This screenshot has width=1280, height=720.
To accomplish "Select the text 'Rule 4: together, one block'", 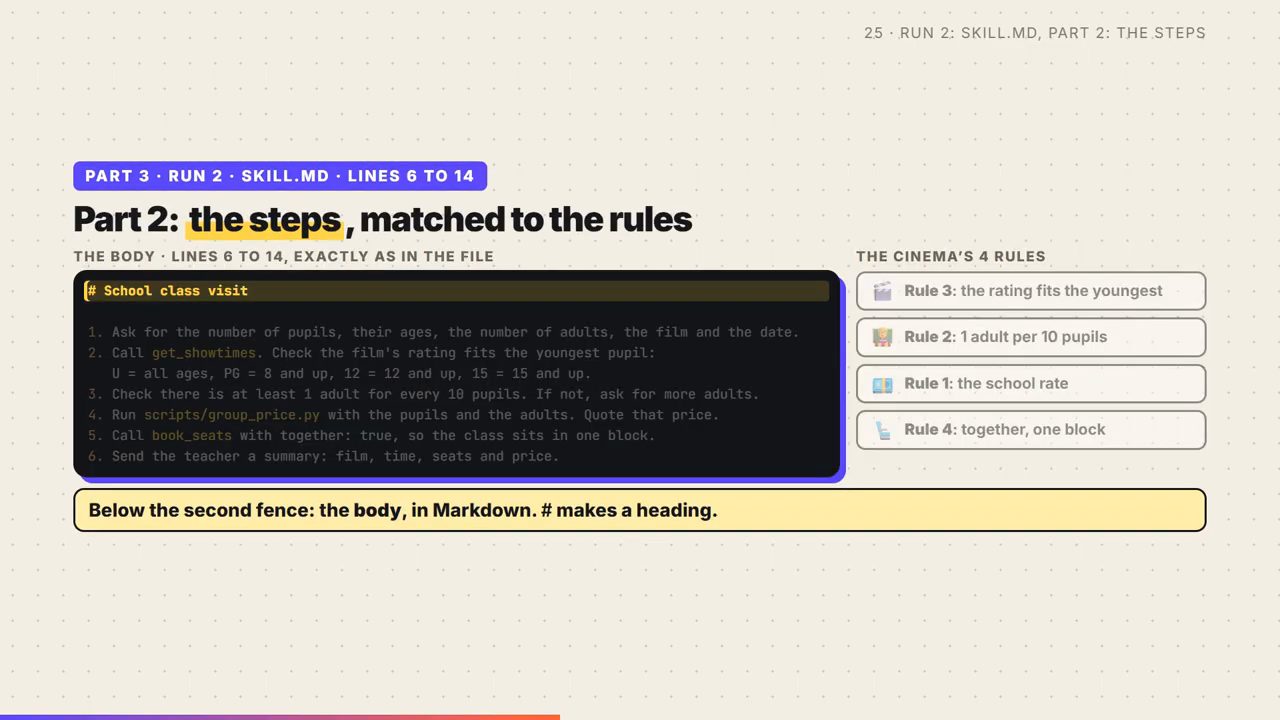I will click(x=1004, y=430).
